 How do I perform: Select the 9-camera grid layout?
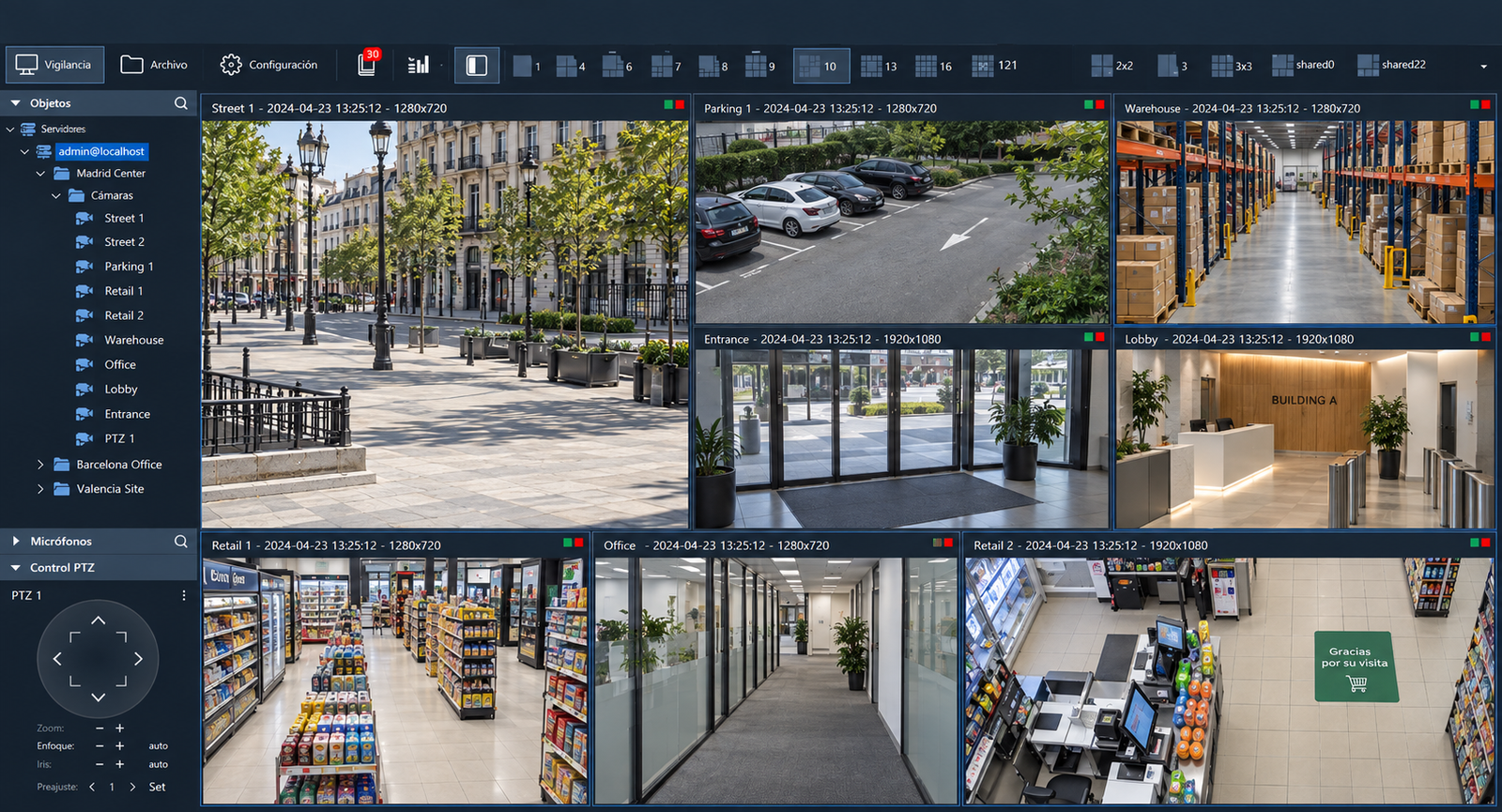[x=760, y=66]
